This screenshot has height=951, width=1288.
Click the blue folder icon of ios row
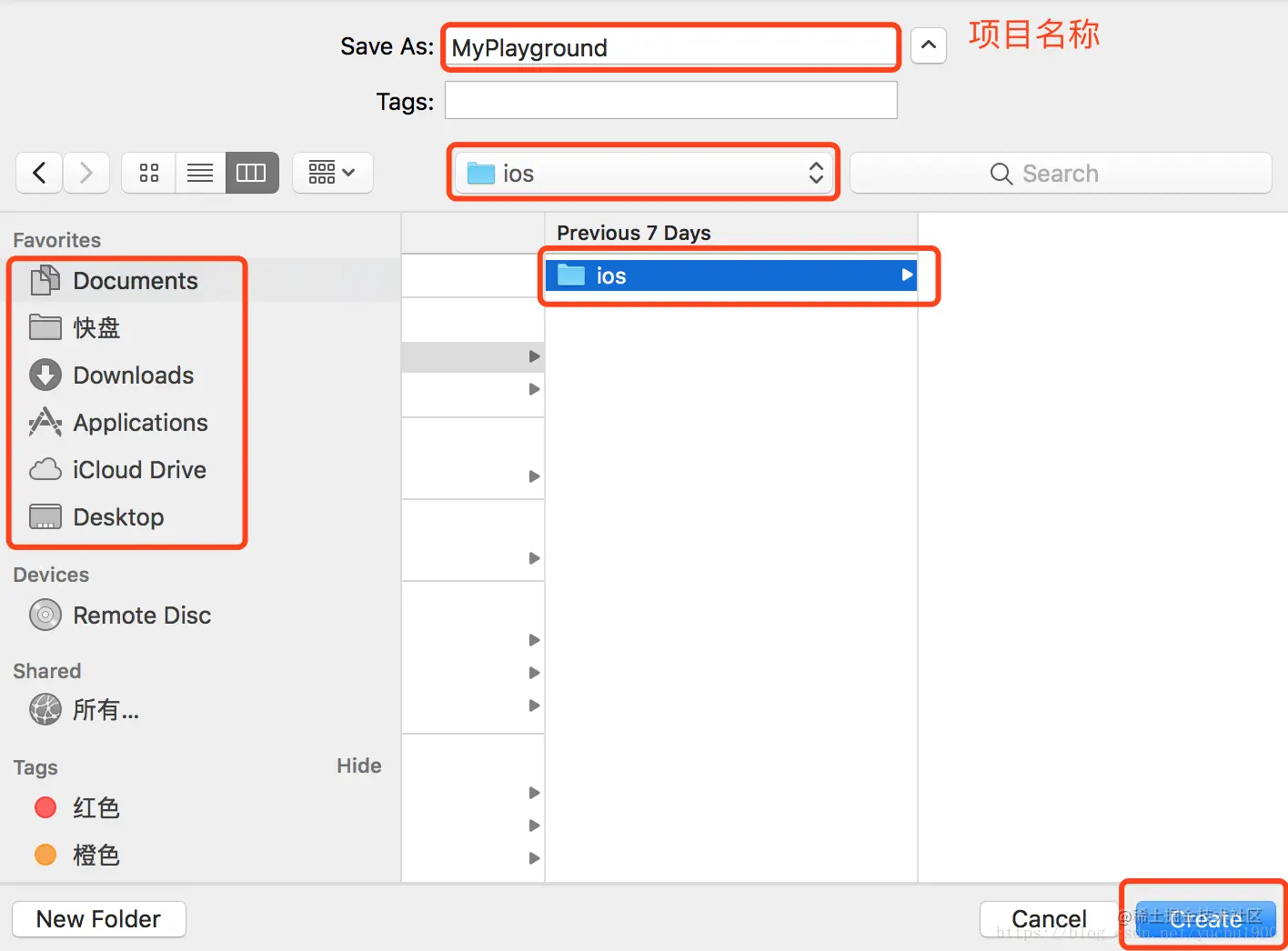tap(571, 275)
